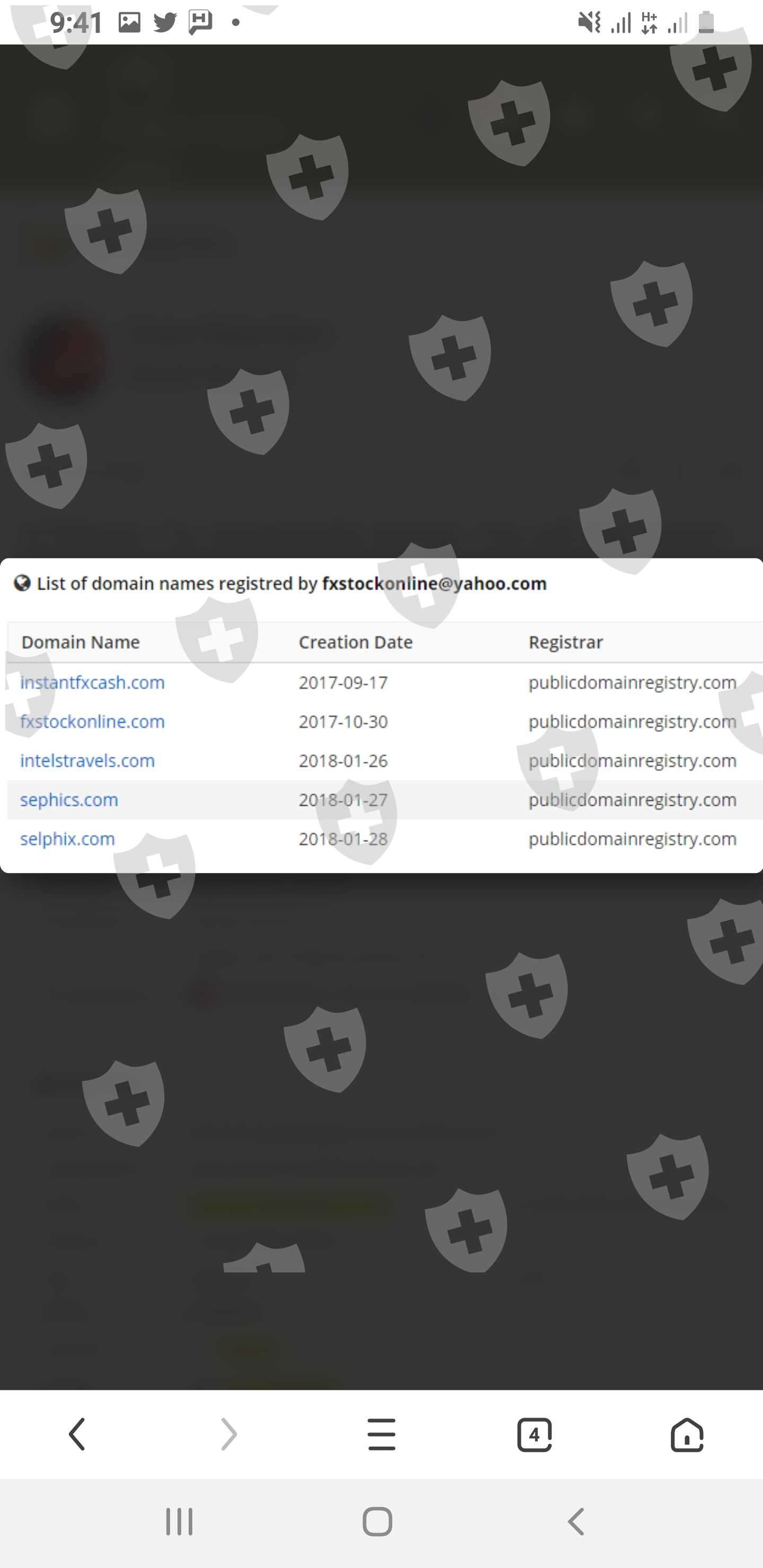Viewport: 763px width, 1568px height.
Task: Open the tab switcher showing 4 tabs
Action: click(x=534, y=1433)
